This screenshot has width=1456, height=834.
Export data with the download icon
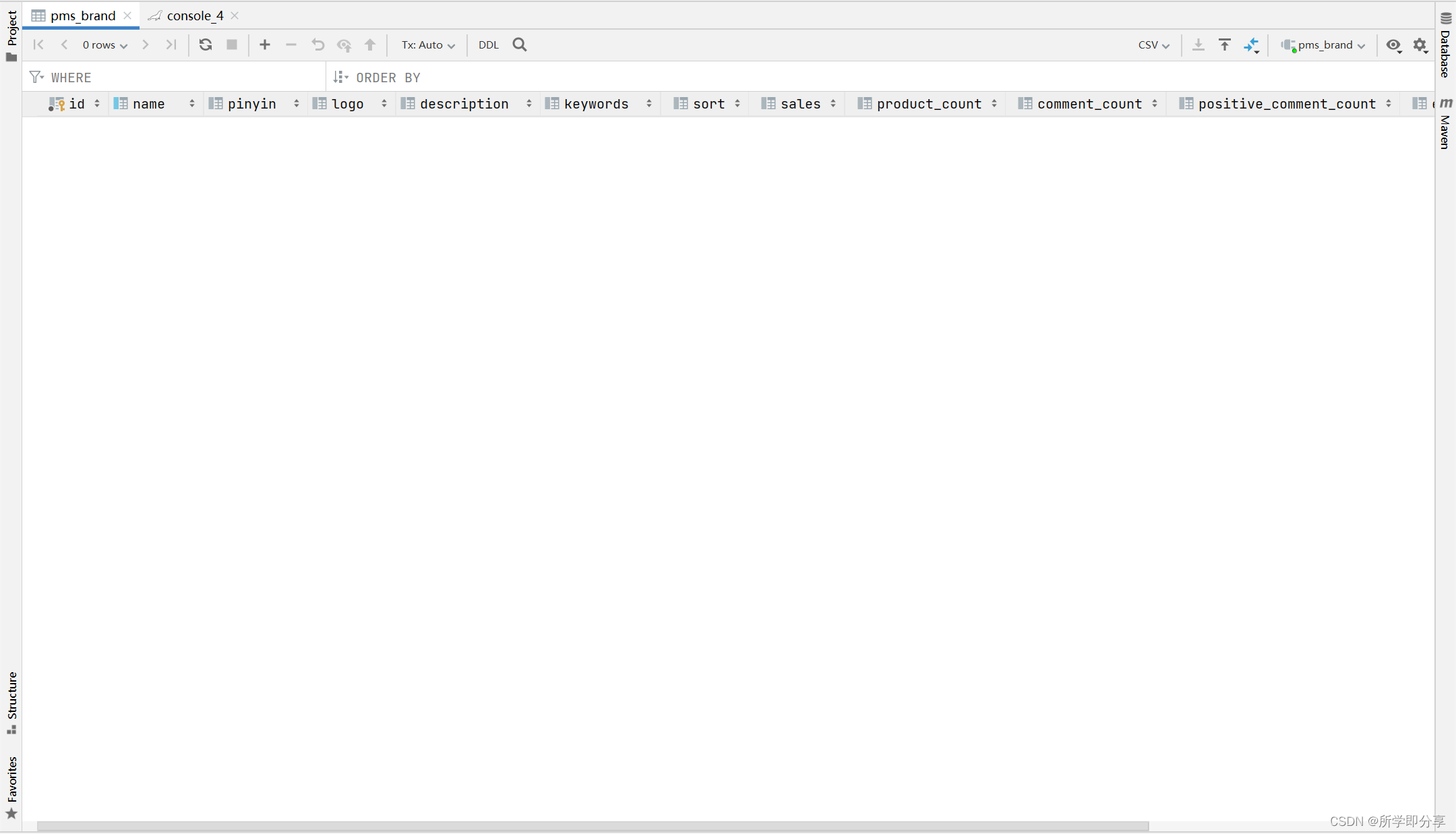point(1199,44)
